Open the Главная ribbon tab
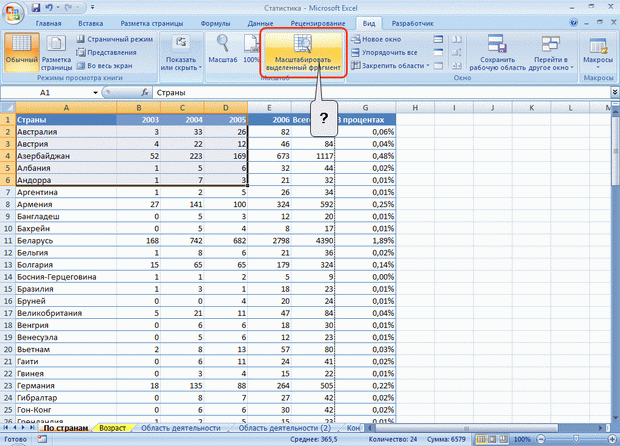The image size is (620, 446). click(48, 23)
